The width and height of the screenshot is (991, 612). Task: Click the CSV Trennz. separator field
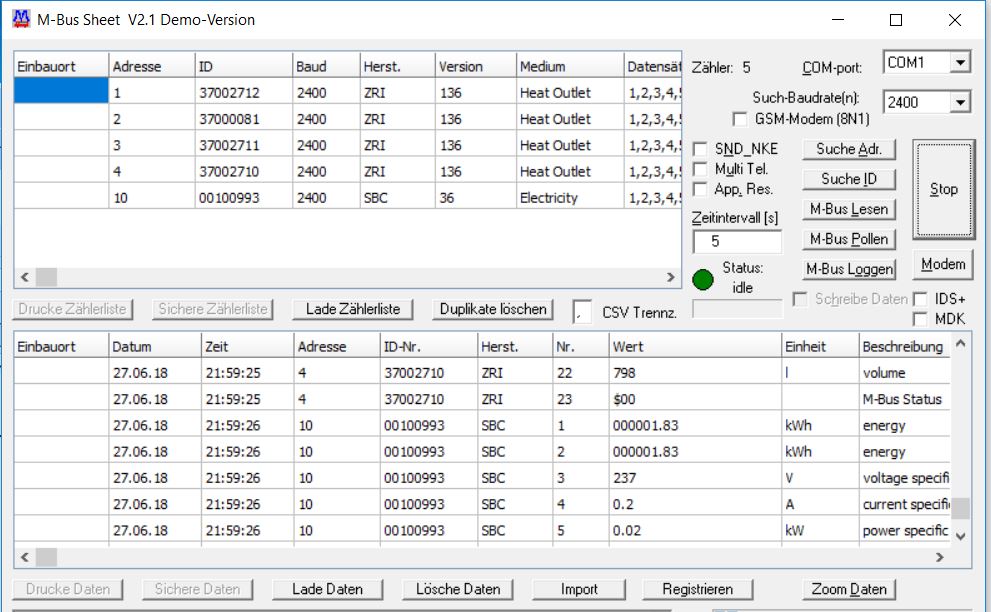[582, 312]
